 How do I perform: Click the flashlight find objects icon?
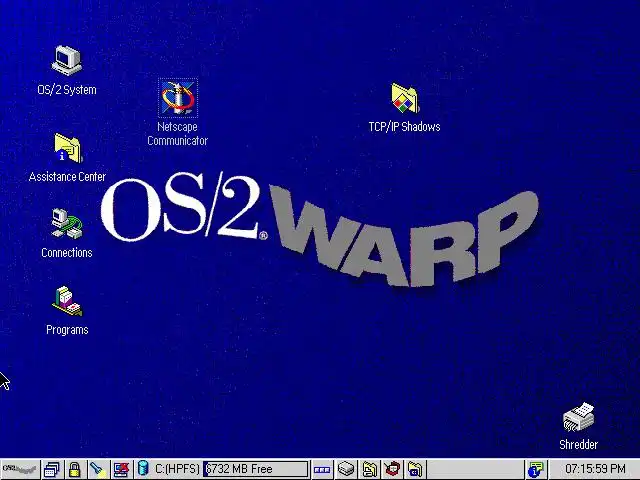tap(98, 469)
